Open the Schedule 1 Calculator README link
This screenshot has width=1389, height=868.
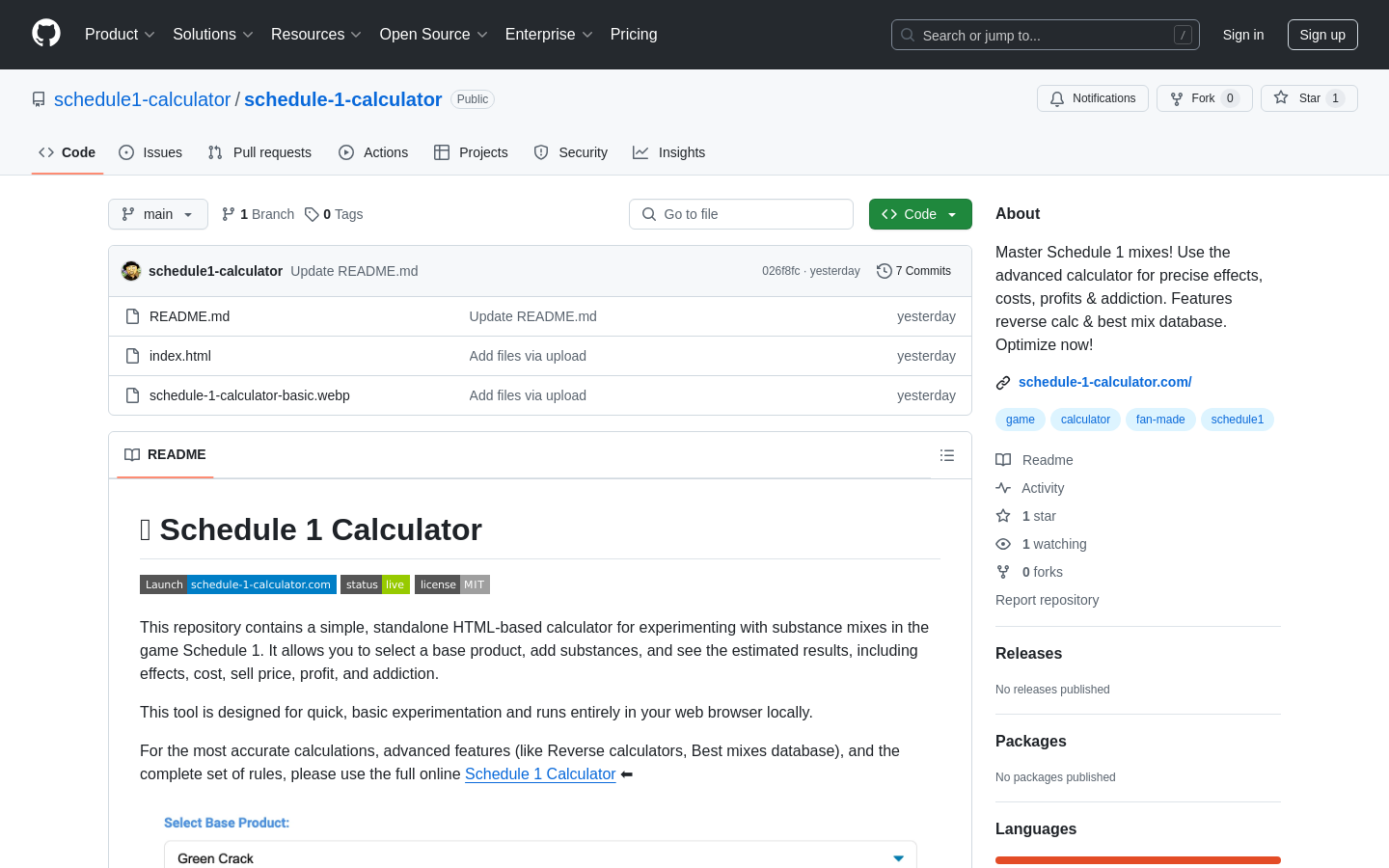click(x=540, y=773)
